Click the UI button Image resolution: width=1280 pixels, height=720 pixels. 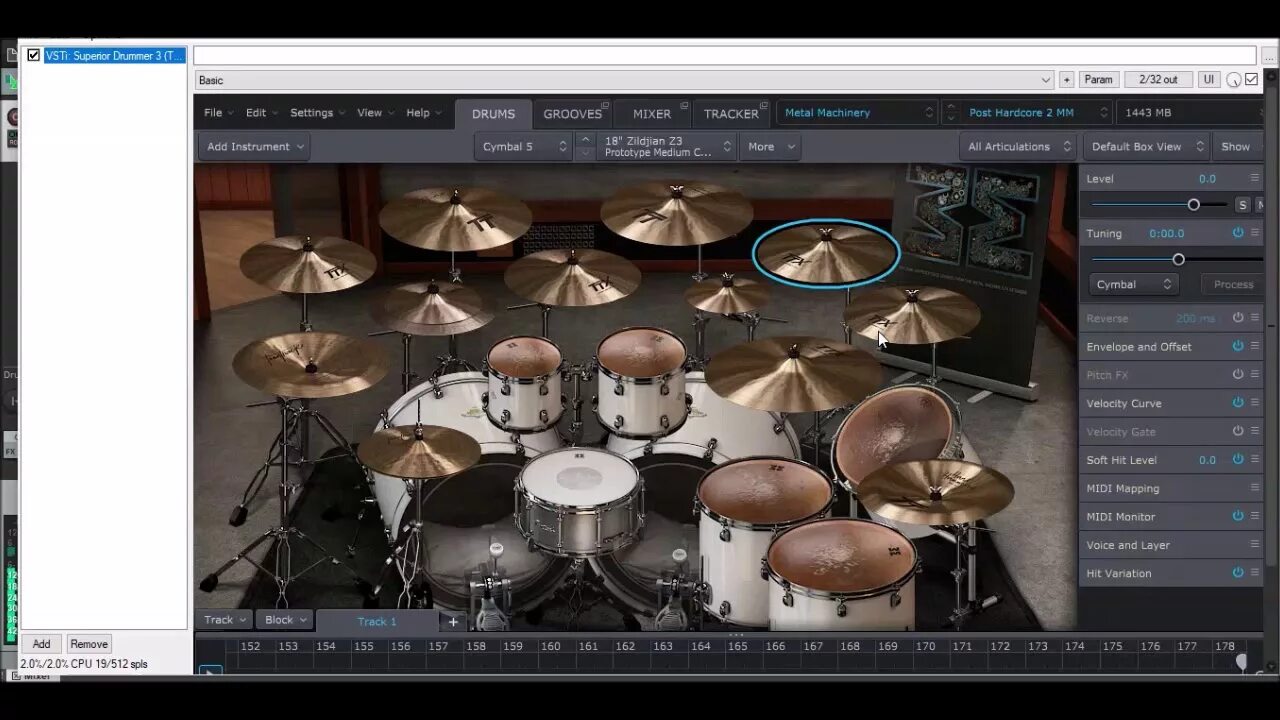[1208, 80]
